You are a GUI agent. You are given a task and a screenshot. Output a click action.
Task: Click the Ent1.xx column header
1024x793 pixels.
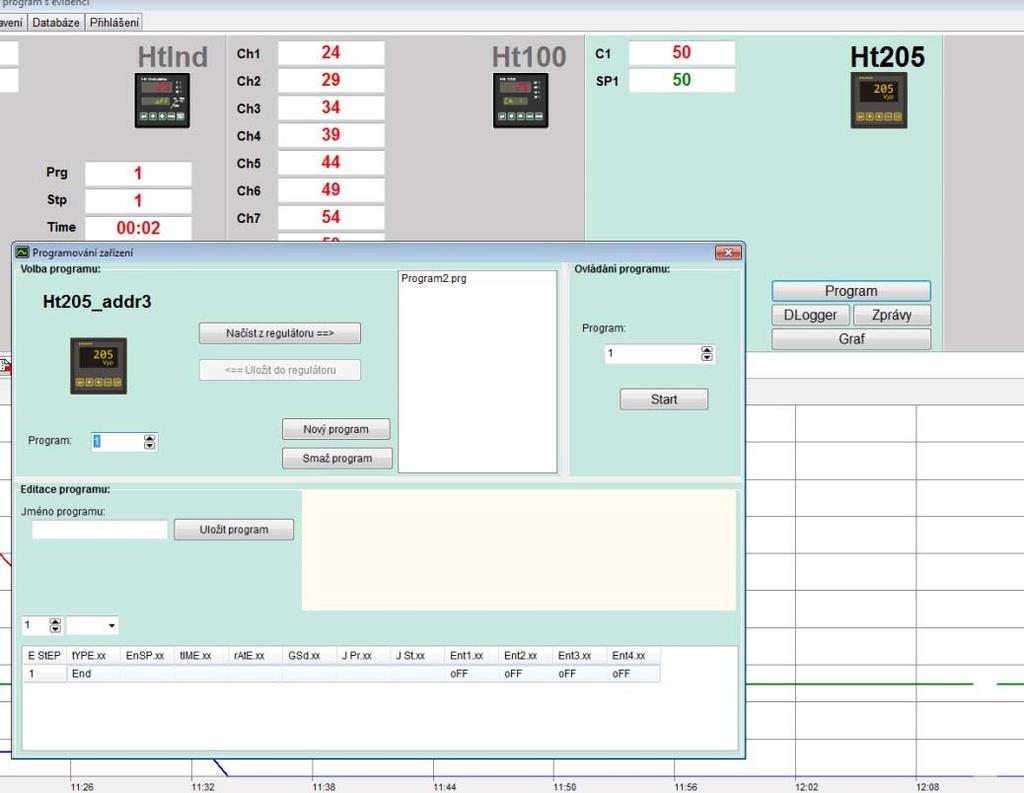tap(472, 655)
